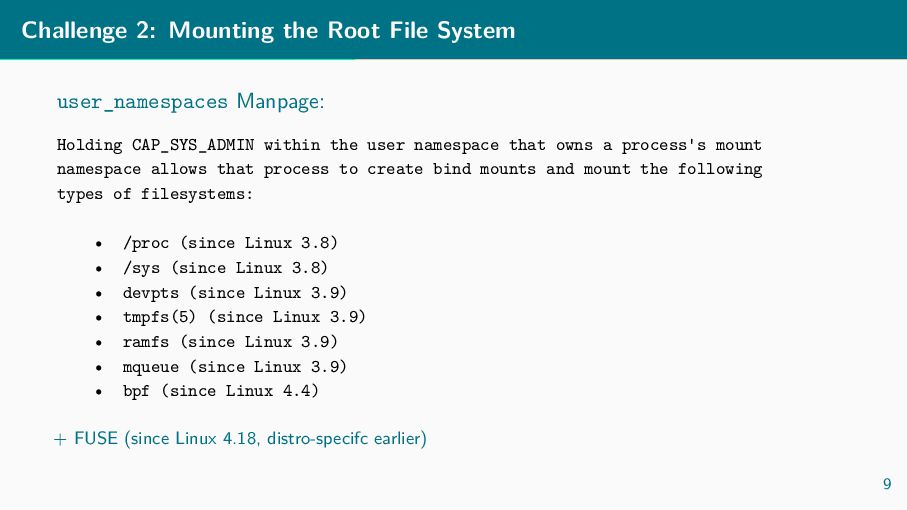Click the CAP_SYS_ADMIN text in paragraph
This screenshot has height=510, width=907.
coord(193,145)
